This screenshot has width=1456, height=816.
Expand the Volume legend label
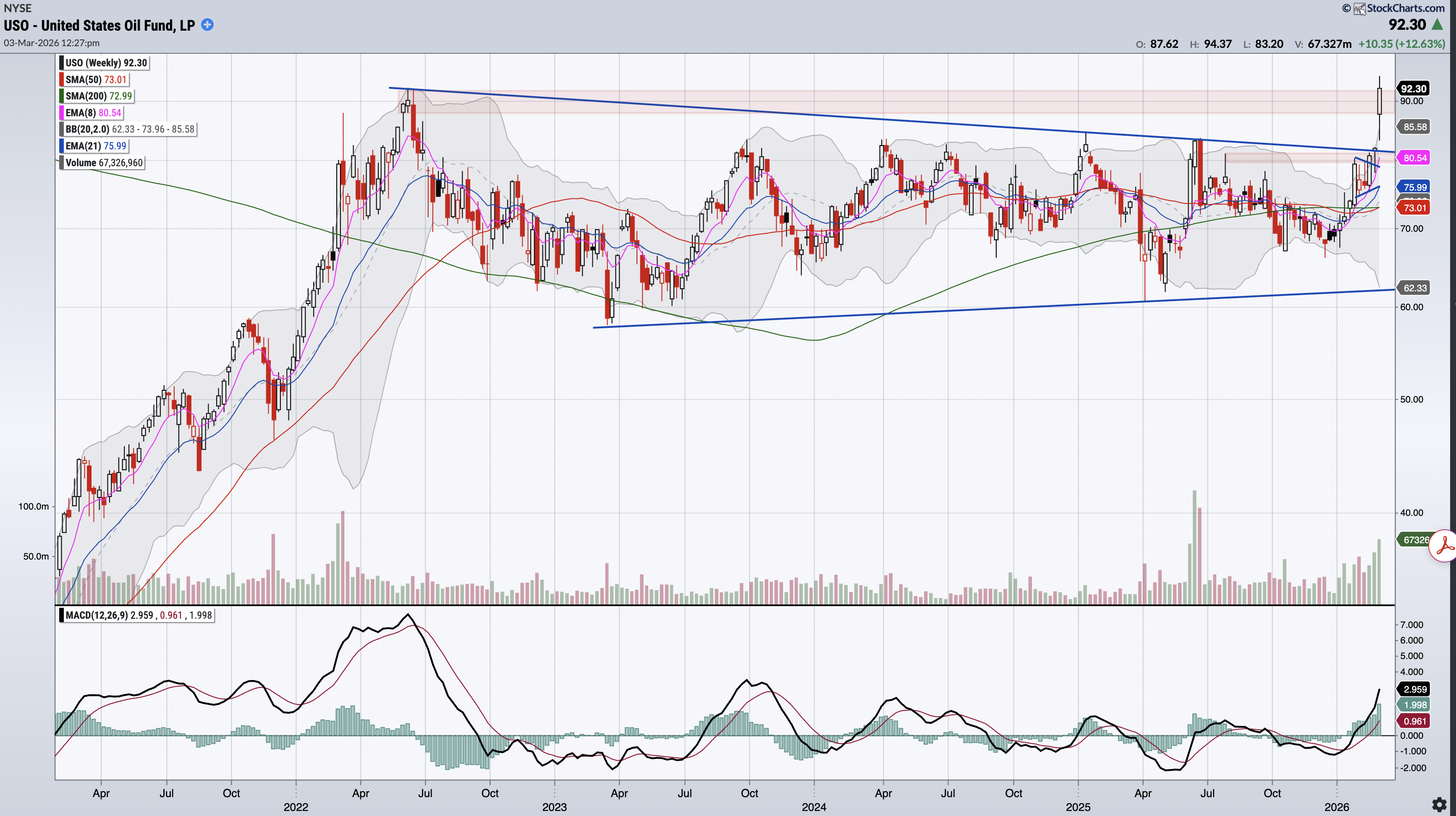tap(103, 163)
